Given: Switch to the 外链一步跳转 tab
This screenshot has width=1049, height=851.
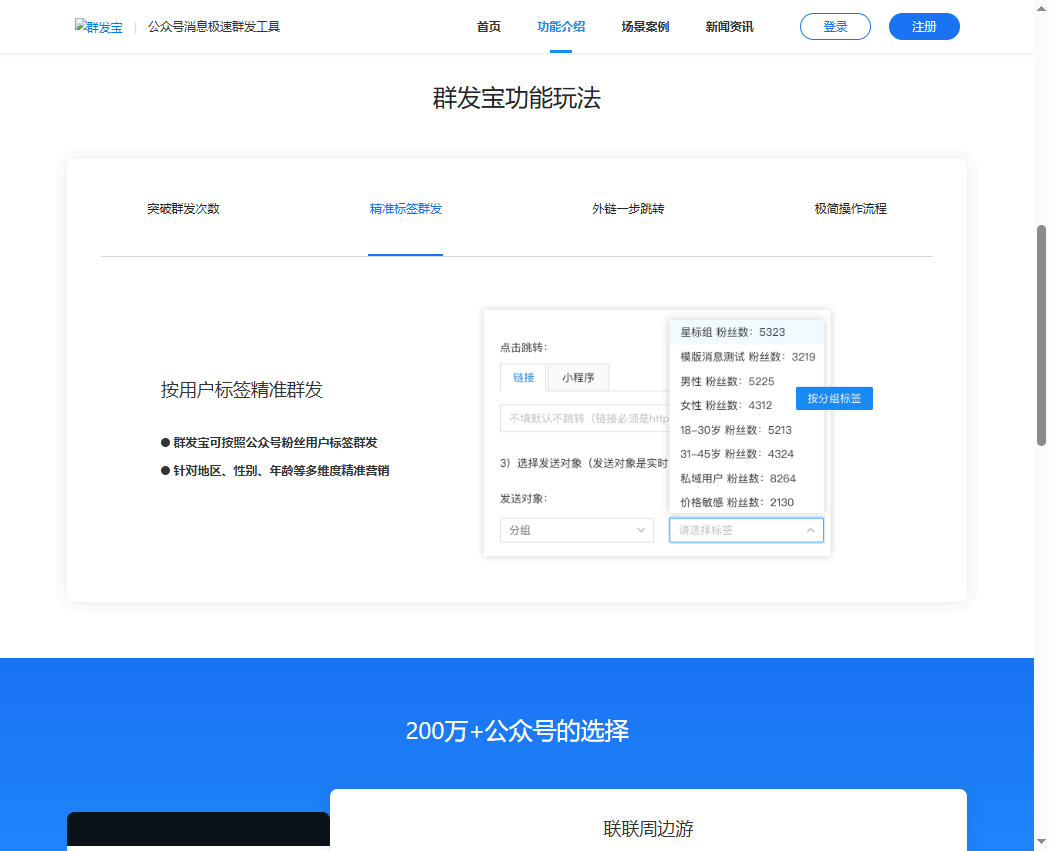Looking at the screenshot, I should (628, 209).
